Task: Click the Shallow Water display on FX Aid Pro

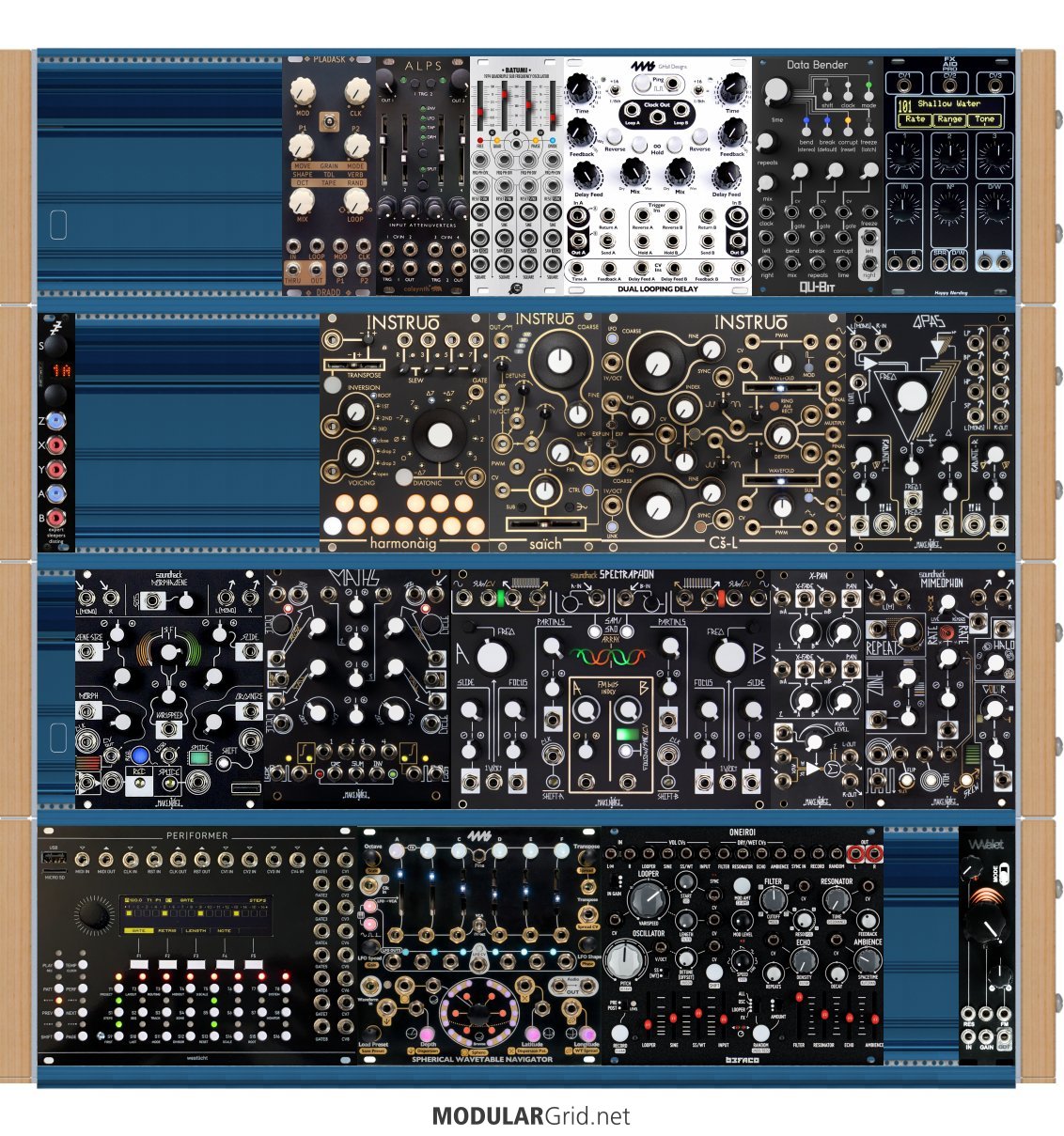Action: click(949, 111)
